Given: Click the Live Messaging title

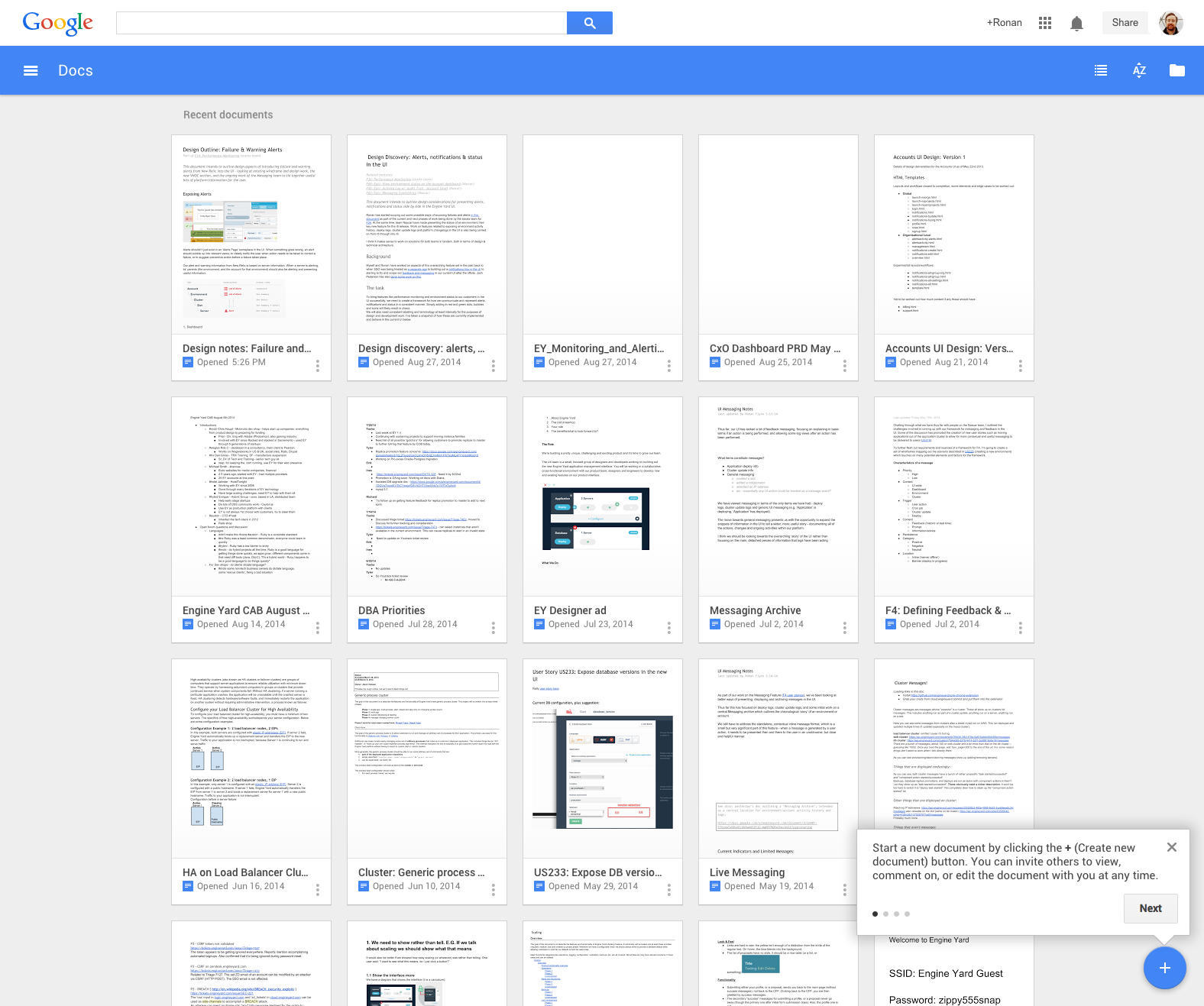Looking at the screenshot, I should click(x=747, y=872).
